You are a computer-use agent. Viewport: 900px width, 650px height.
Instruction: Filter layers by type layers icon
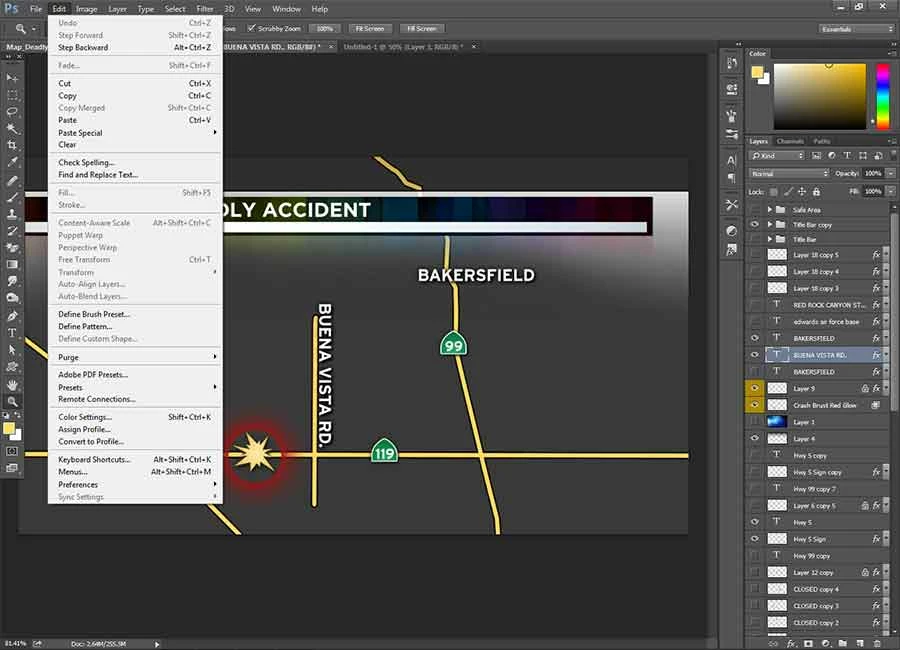point(847,156)
